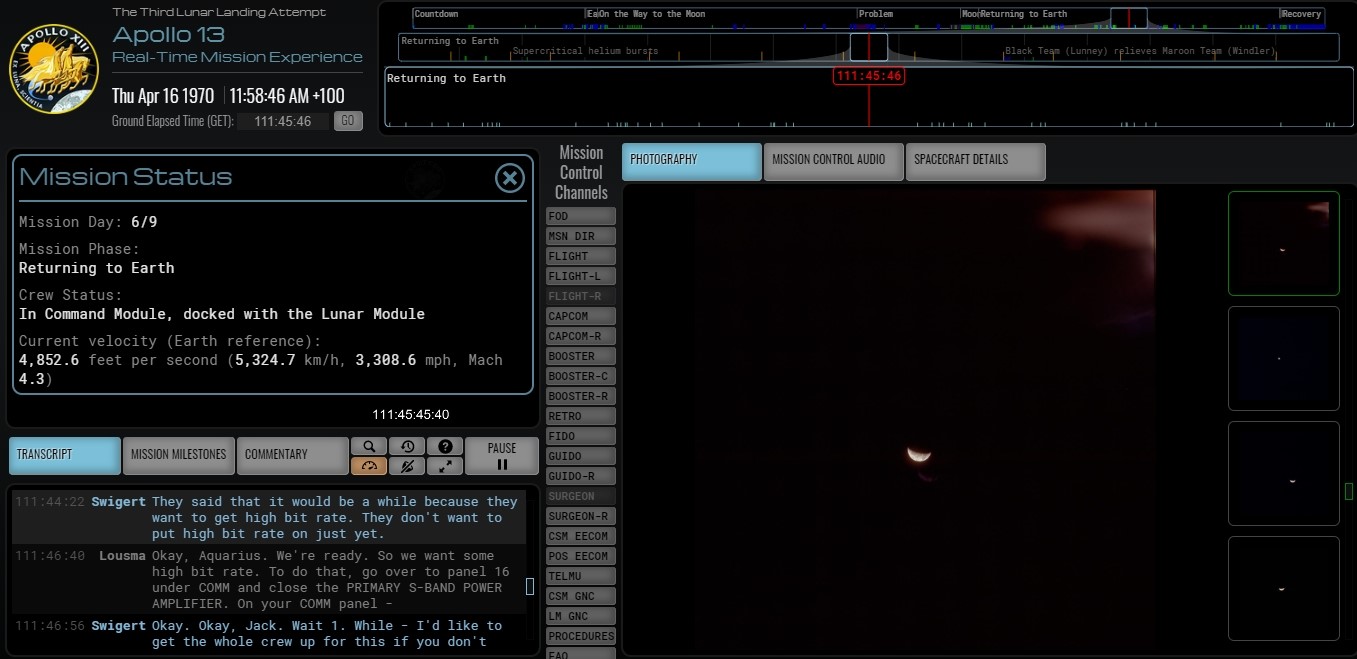Screen dimensions: 1357x659
Task: Close the Mission Status panel
Action: tap(510, 178)
